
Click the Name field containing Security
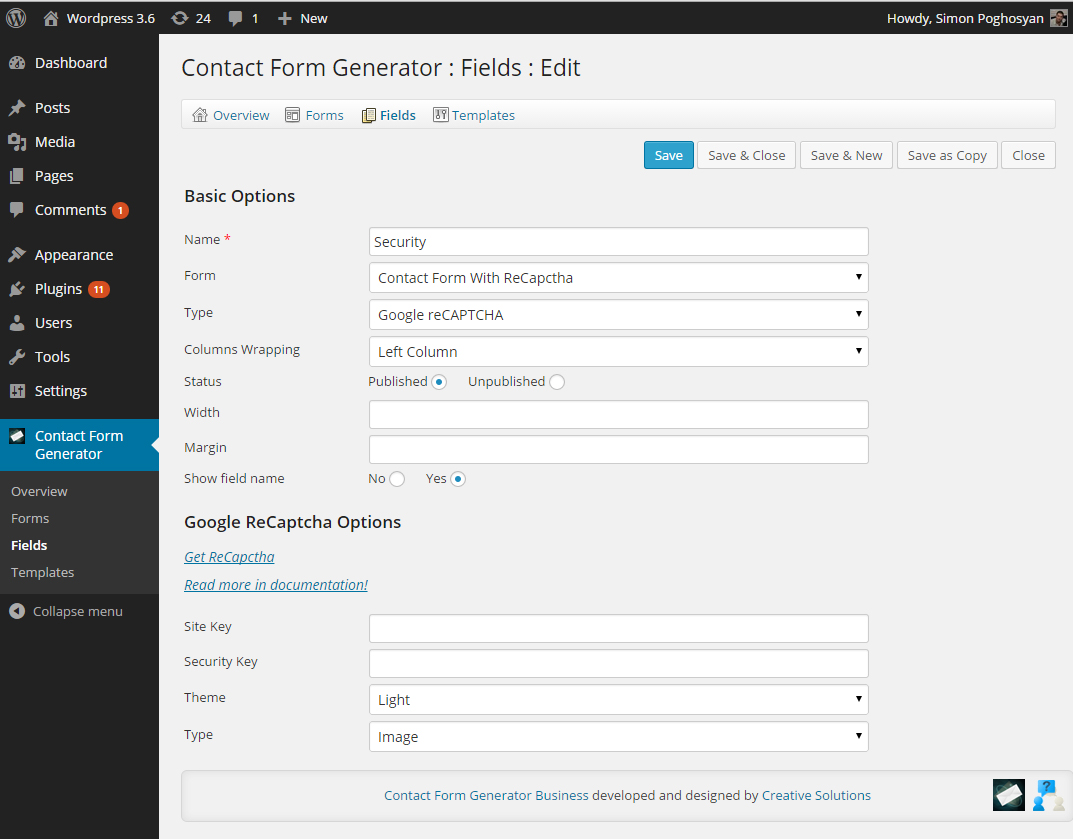[619, 242]
